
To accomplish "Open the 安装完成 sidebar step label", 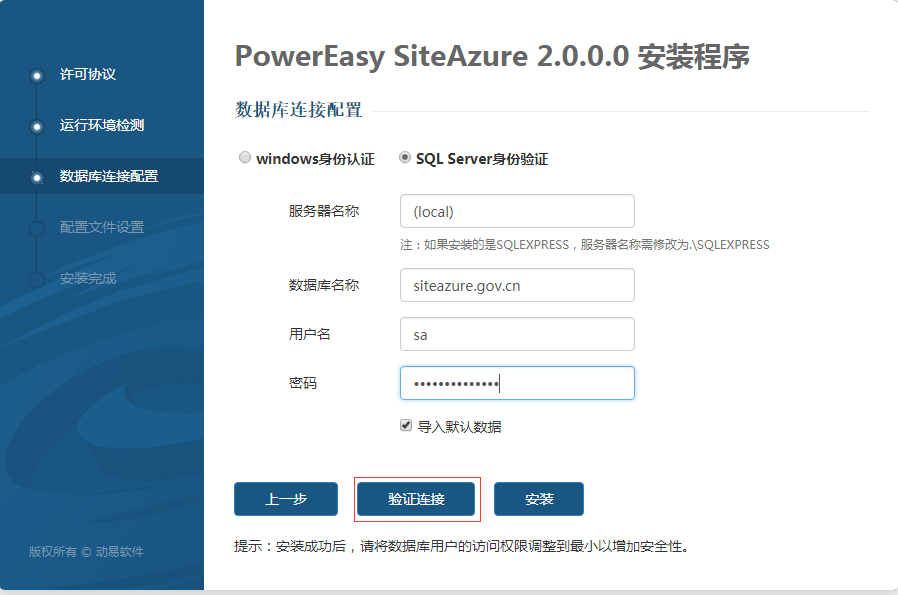I will [88, 279].
